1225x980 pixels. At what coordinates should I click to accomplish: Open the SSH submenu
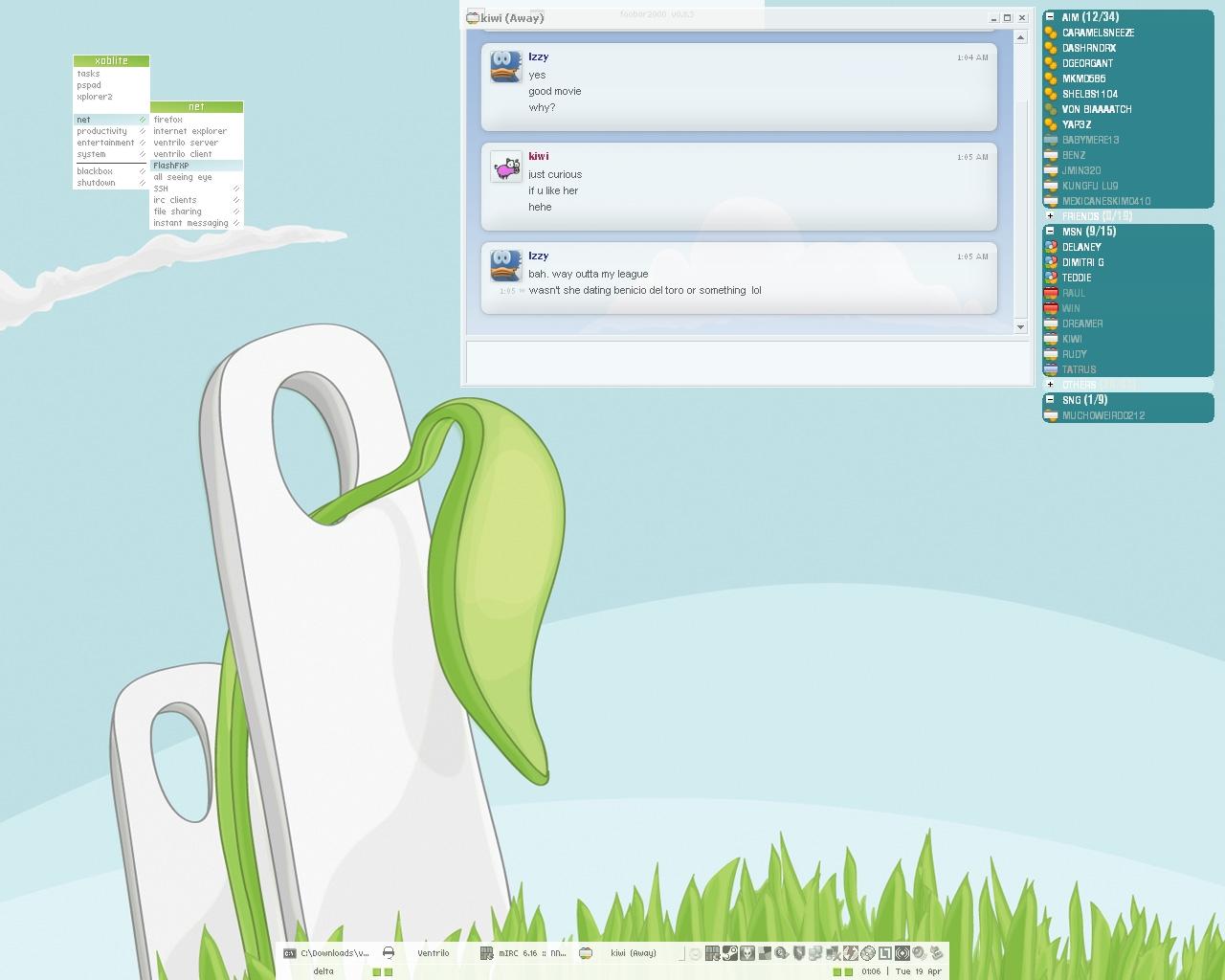(196, 189)
